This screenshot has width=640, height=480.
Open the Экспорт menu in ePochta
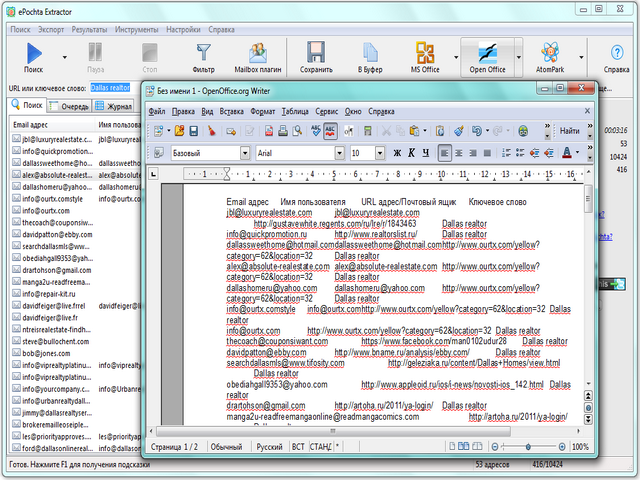51,29
